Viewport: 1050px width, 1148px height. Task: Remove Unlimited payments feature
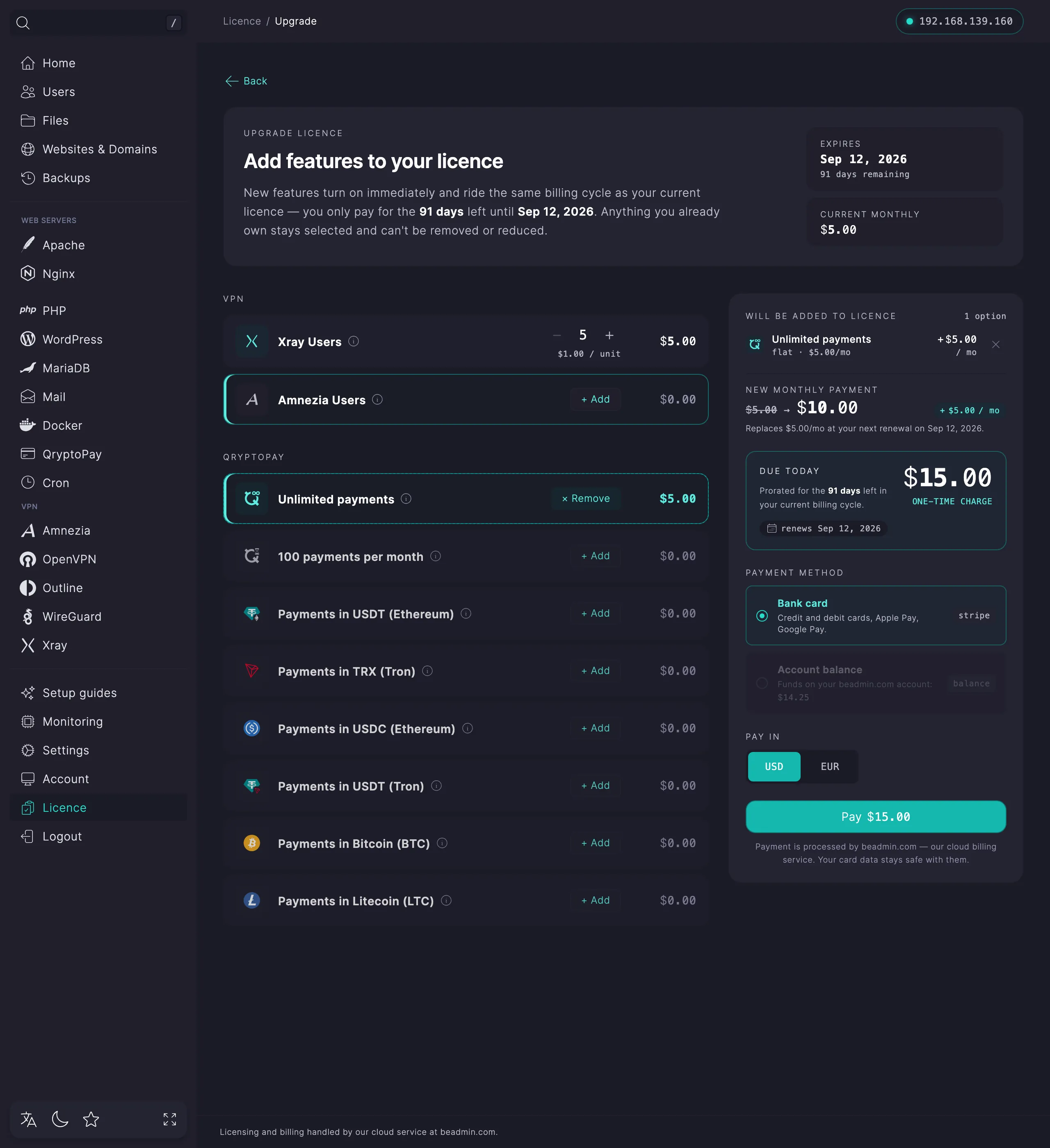click(x=586, y=498)
